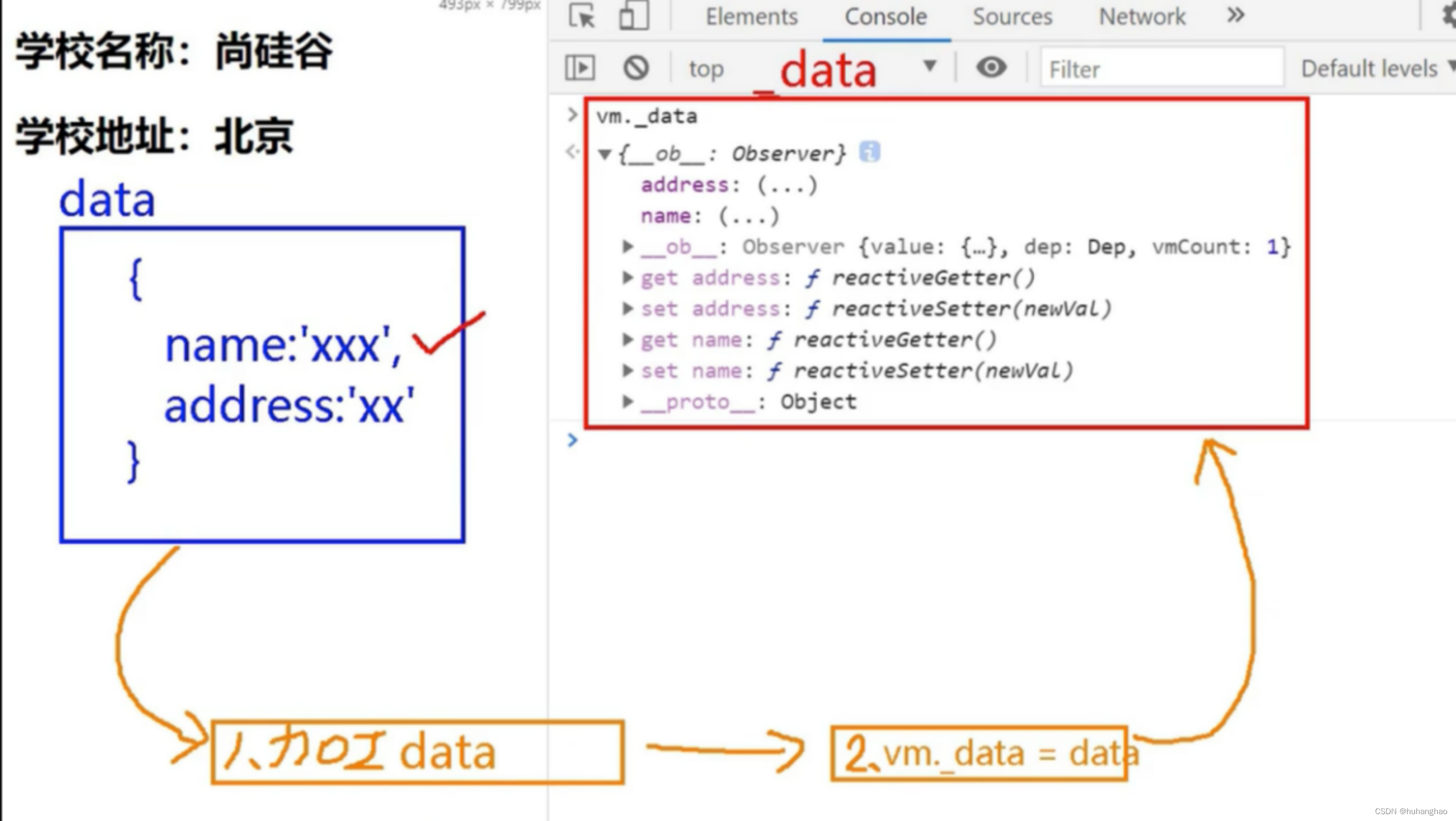Click the address (...) getter value
The image size is (1456, 821).
pyautogui.click(x=787, y=185)
